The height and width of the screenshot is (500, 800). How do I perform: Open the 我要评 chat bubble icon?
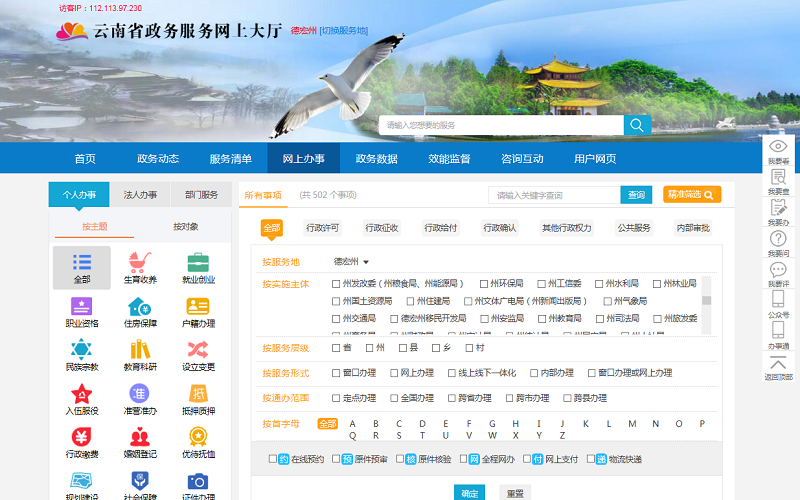[778, 270]
